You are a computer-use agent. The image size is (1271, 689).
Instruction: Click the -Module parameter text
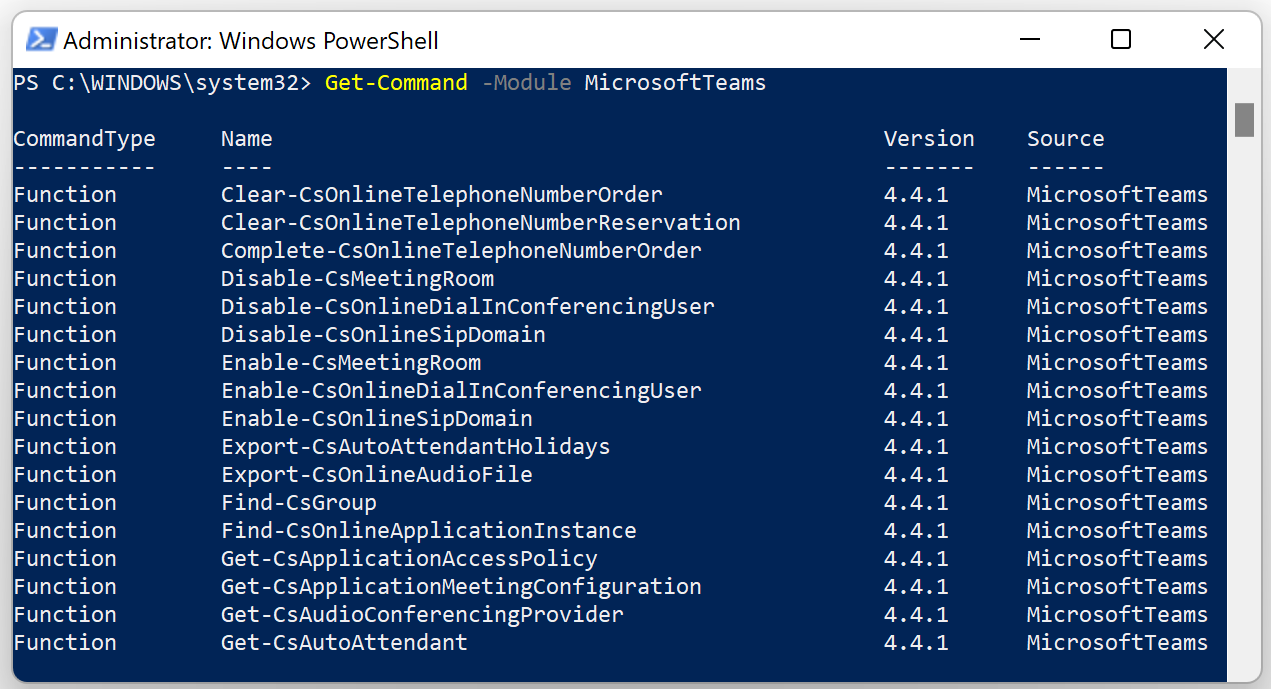(x=527, y=83)
